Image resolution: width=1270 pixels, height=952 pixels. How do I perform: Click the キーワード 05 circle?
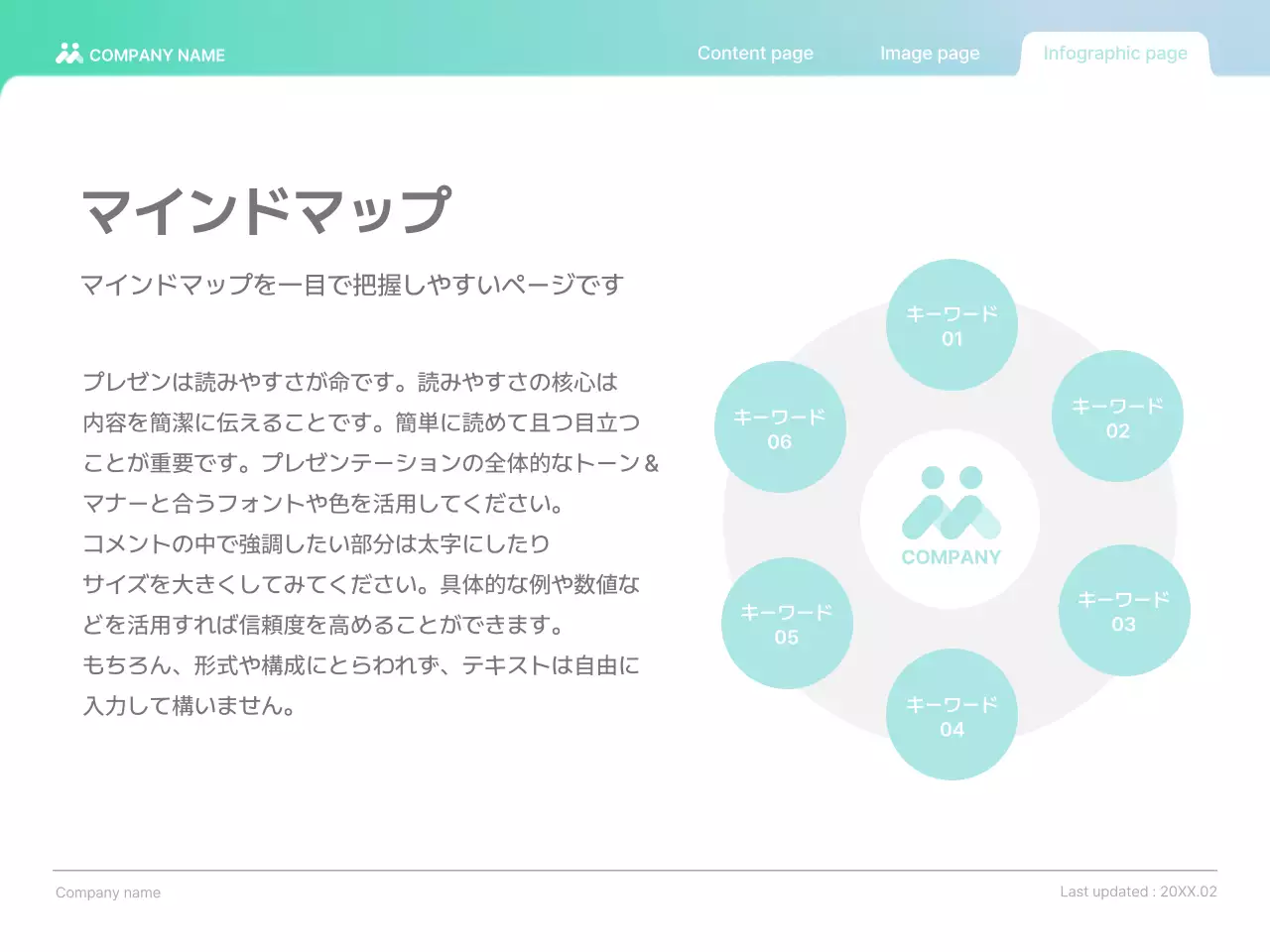click(787, 624)
